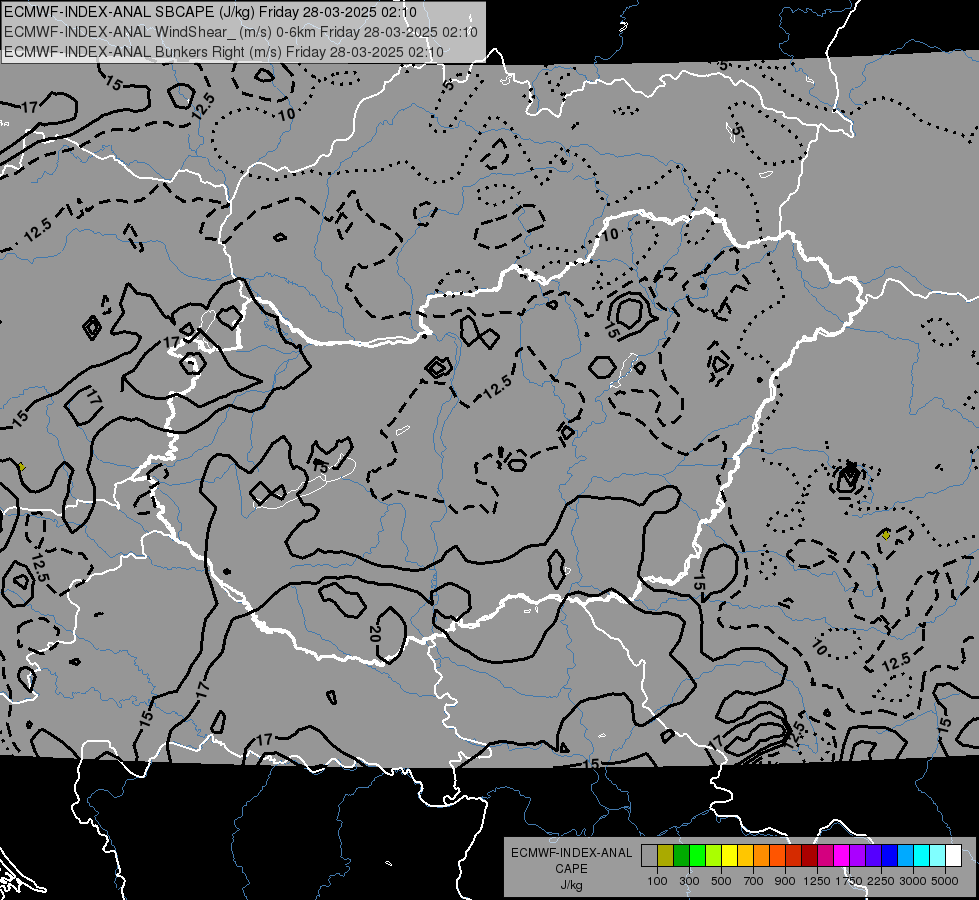Pick the bright green legend swatch
This screenshot has height=900, width=979.
pyautogui.click(x=697, y=855)
